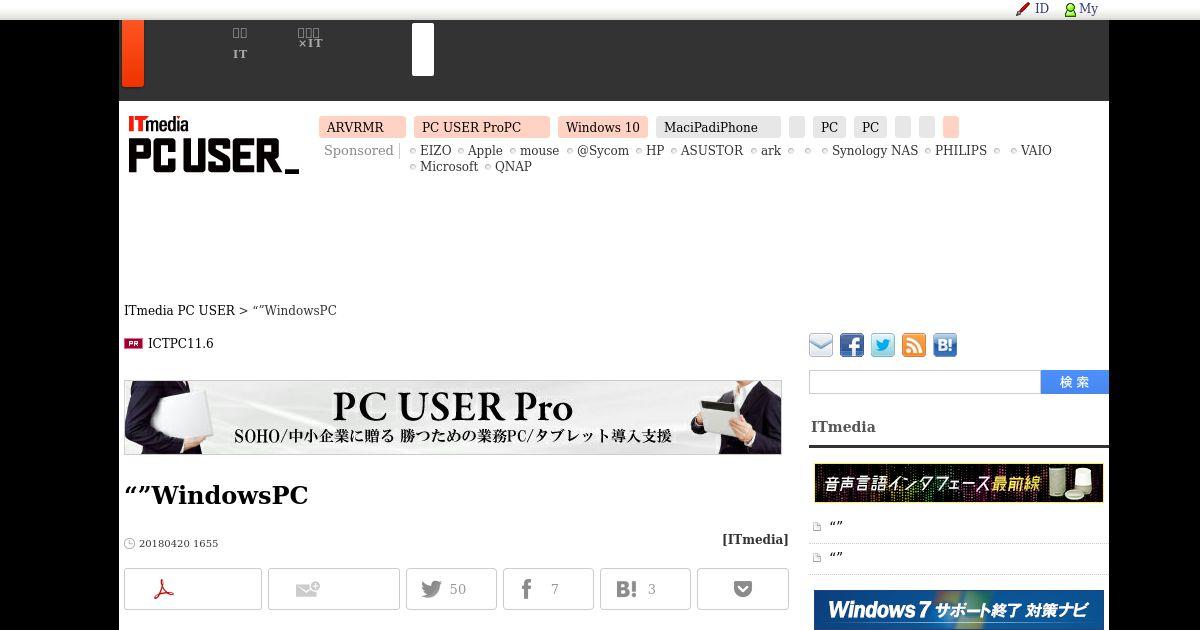
Task: Click the mail alert envelope-plus share button
Action: click(x=334, y=589)
